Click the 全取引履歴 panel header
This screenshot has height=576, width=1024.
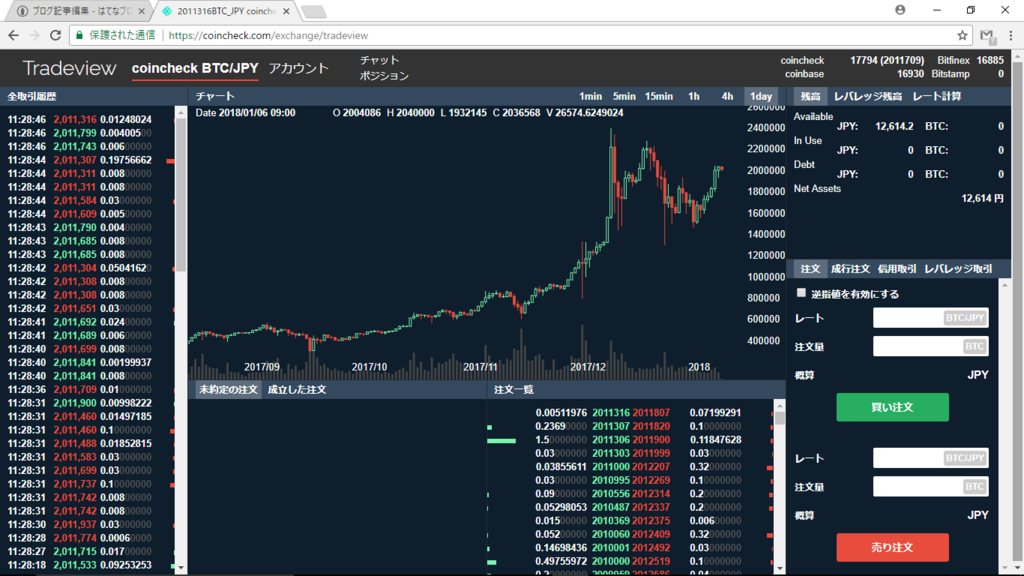[x=31, y=96]
